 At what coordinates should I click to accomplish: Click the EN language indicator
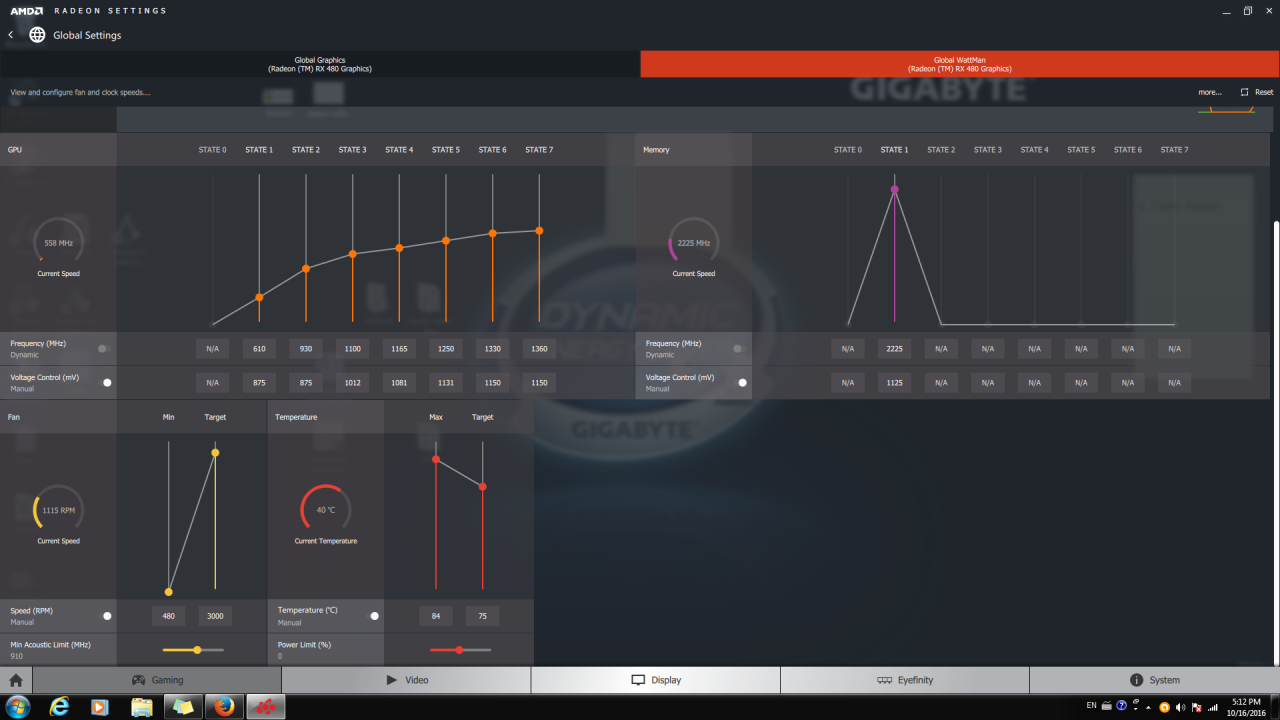[x=1091, y=706]
